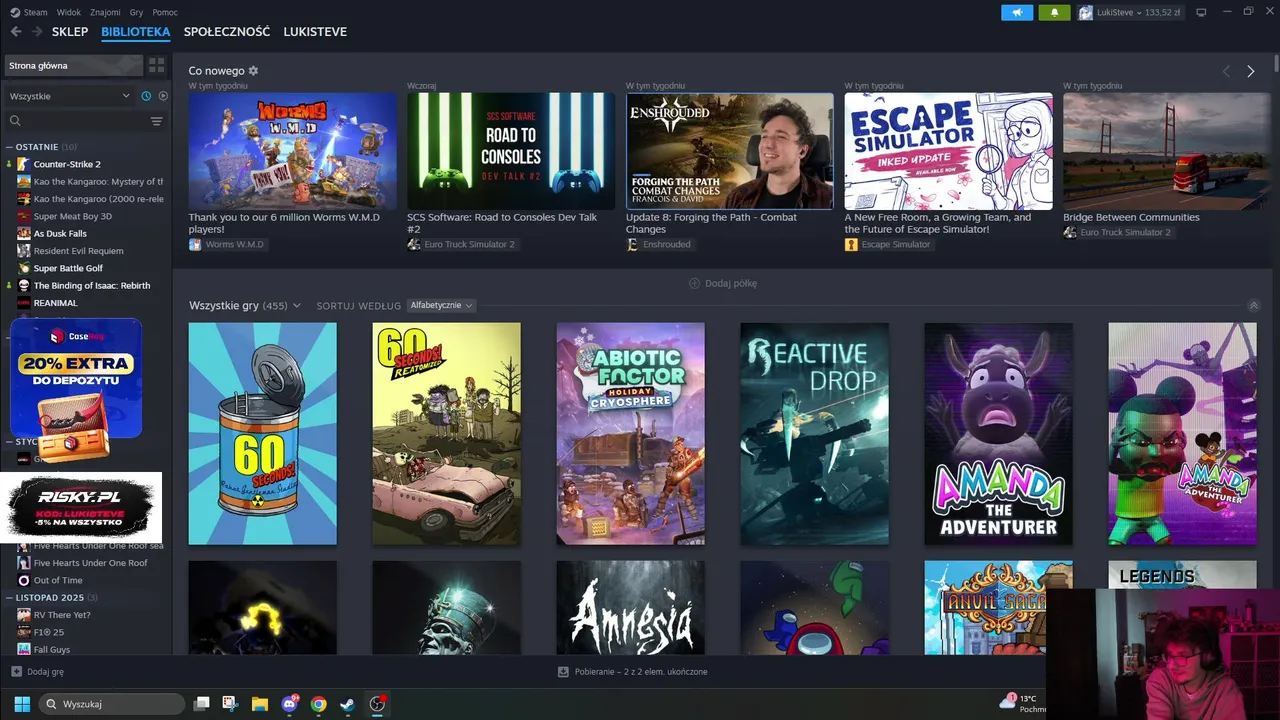Open the LUKISTEVE profile tab
Image resolution: width=1280 pixels, height=720 pixels.
(315, 32)
